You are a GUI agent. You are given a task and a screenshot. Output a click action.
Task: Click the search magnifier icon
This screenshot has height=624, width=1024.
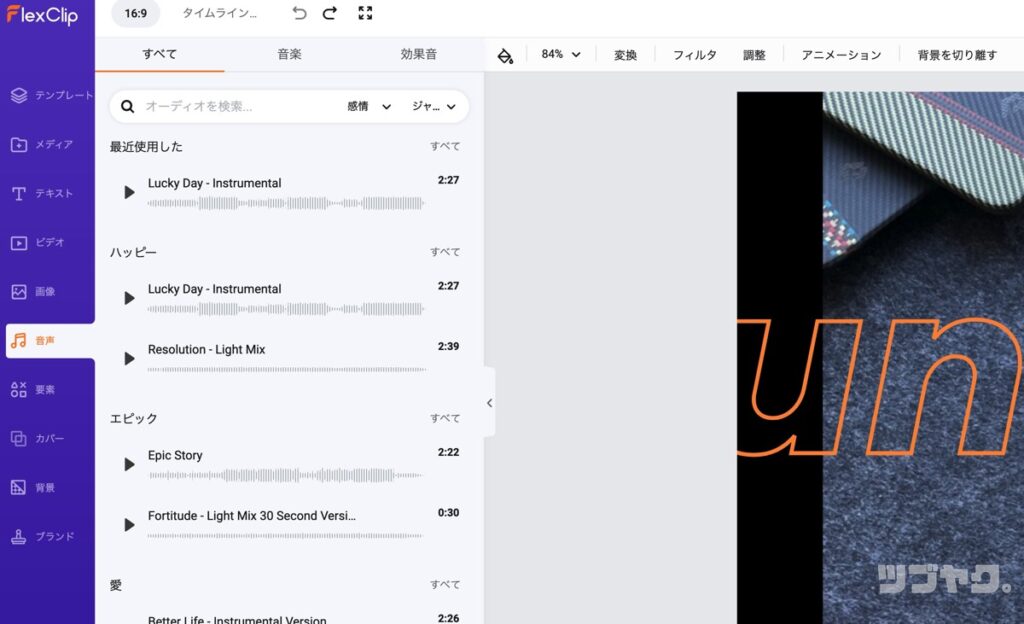coord(127,106)
